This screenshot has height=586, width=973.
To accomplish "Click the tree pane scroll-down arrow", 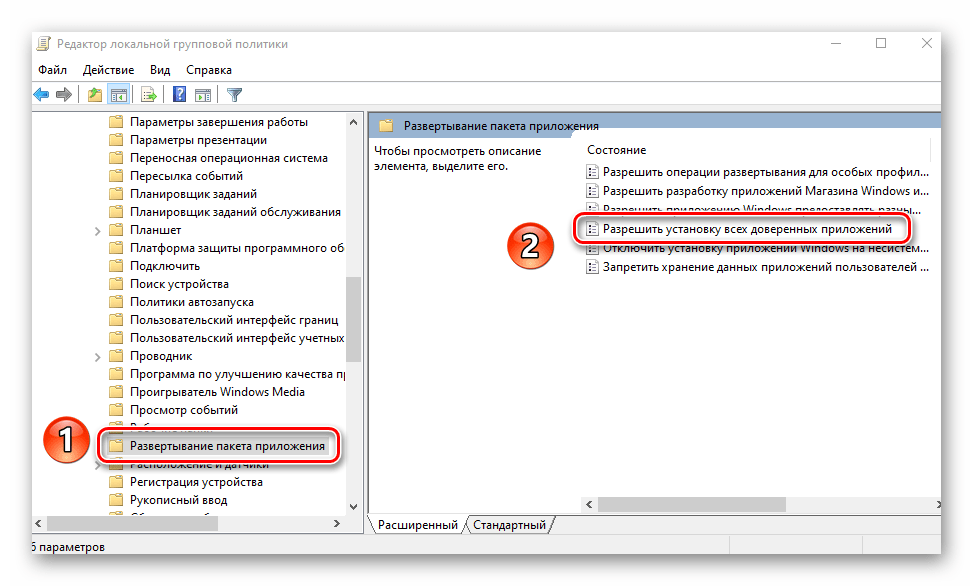I will click(353, 507).
